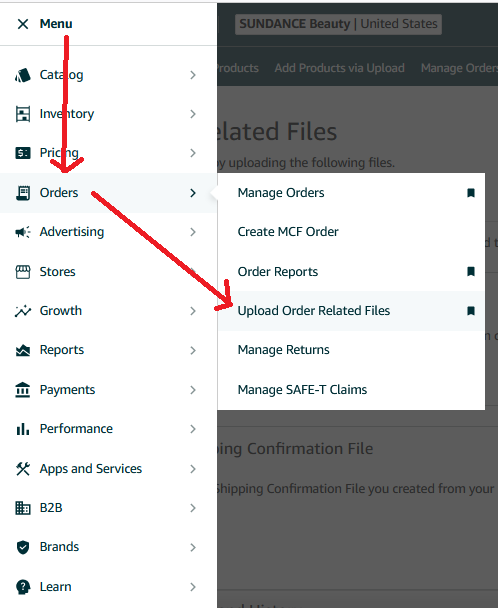Image resolution: width=498 pixels, height=608 pixels.
Task: Click the Stores storefront icon
Action: (22, 272)
